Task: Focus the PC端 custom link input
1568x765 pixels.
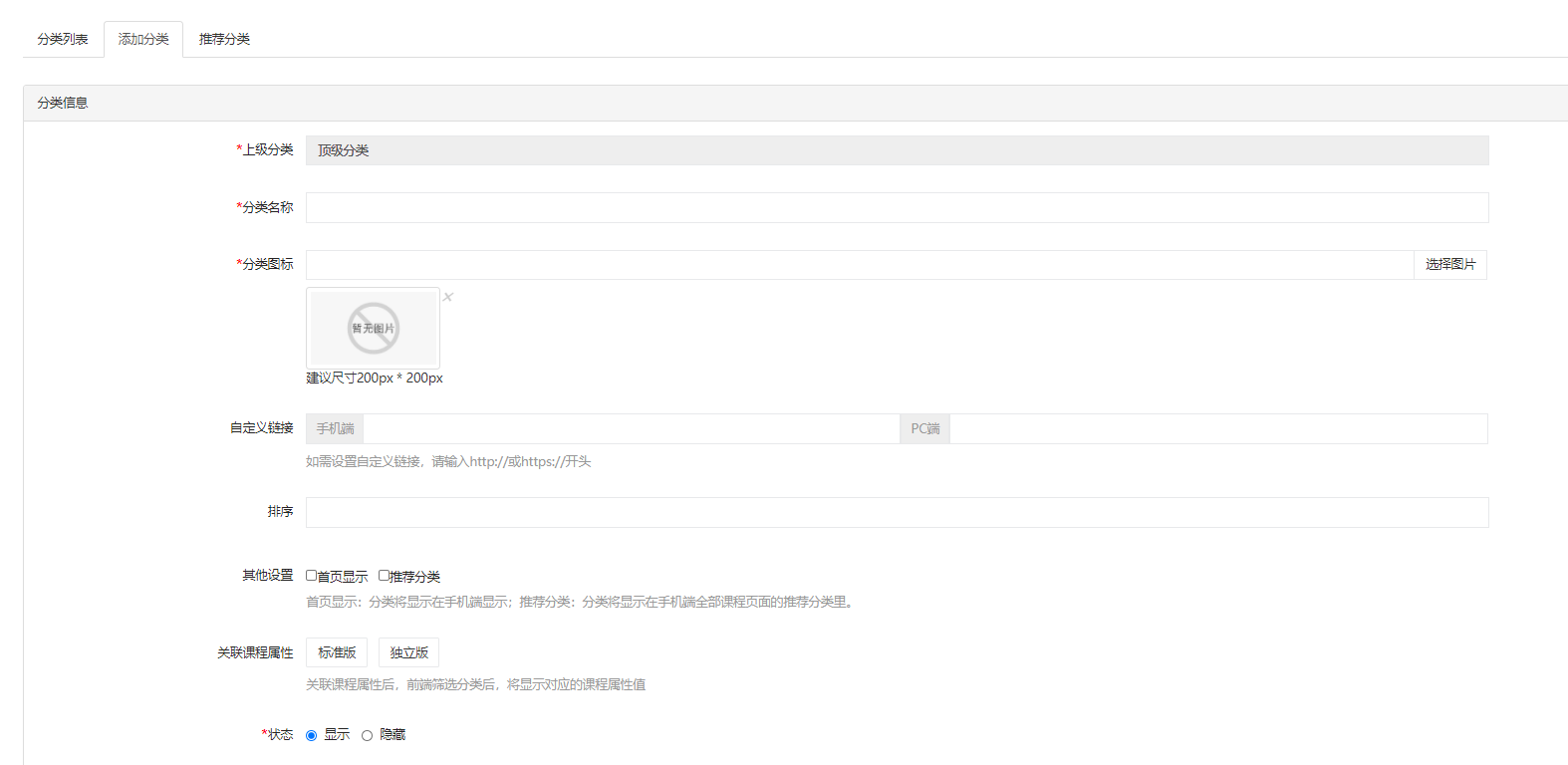Action: pyautogui.click(x=1218, y=428)
